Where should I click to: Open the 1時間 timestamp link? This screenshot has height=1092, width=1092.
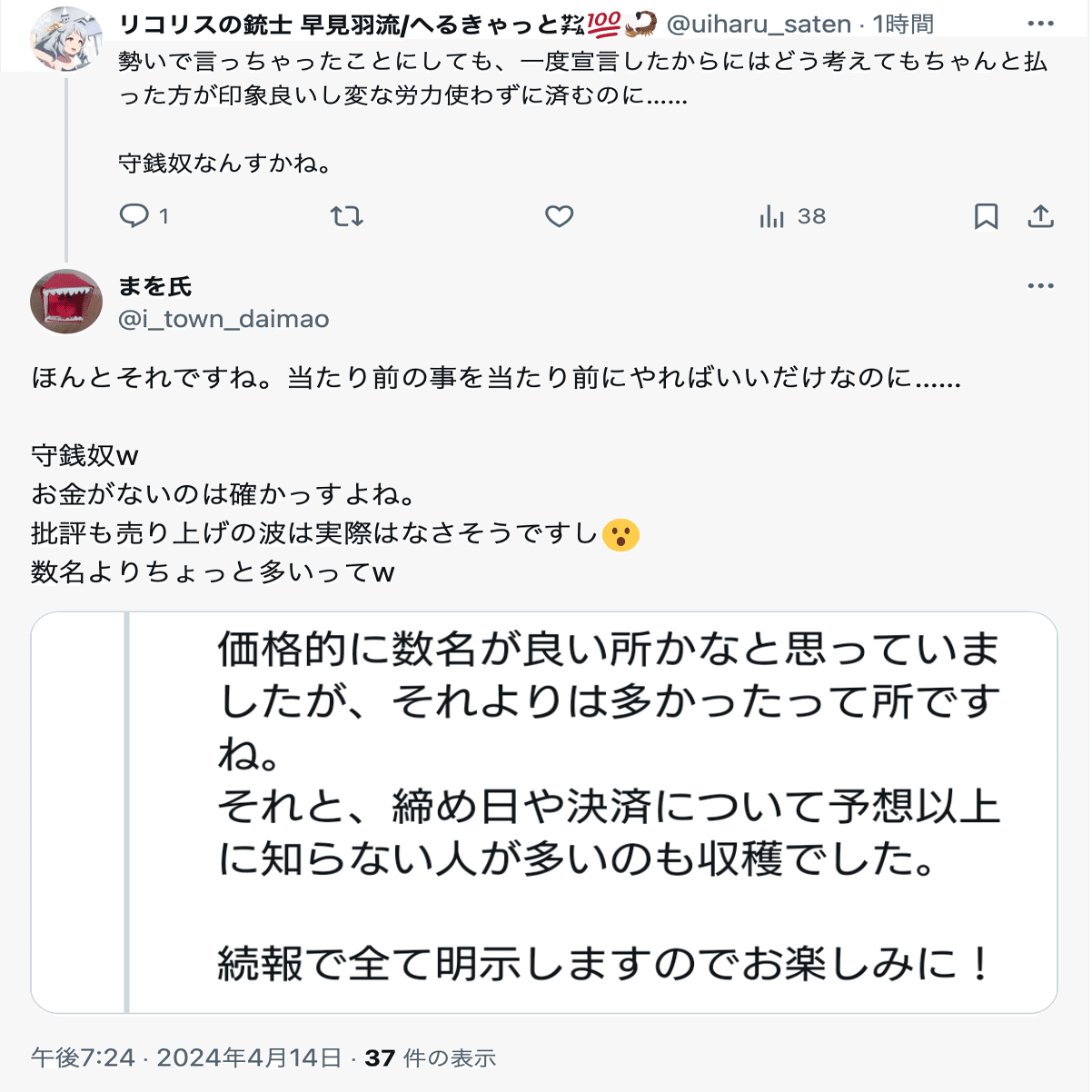[x=903, y=25]
